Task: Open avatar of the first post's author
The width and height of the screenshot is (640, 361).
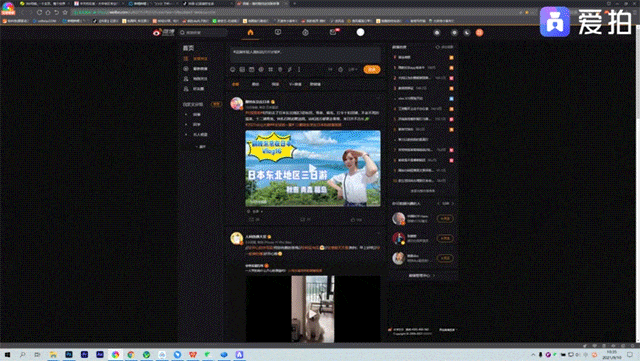Action: click(x=237, y=103)
